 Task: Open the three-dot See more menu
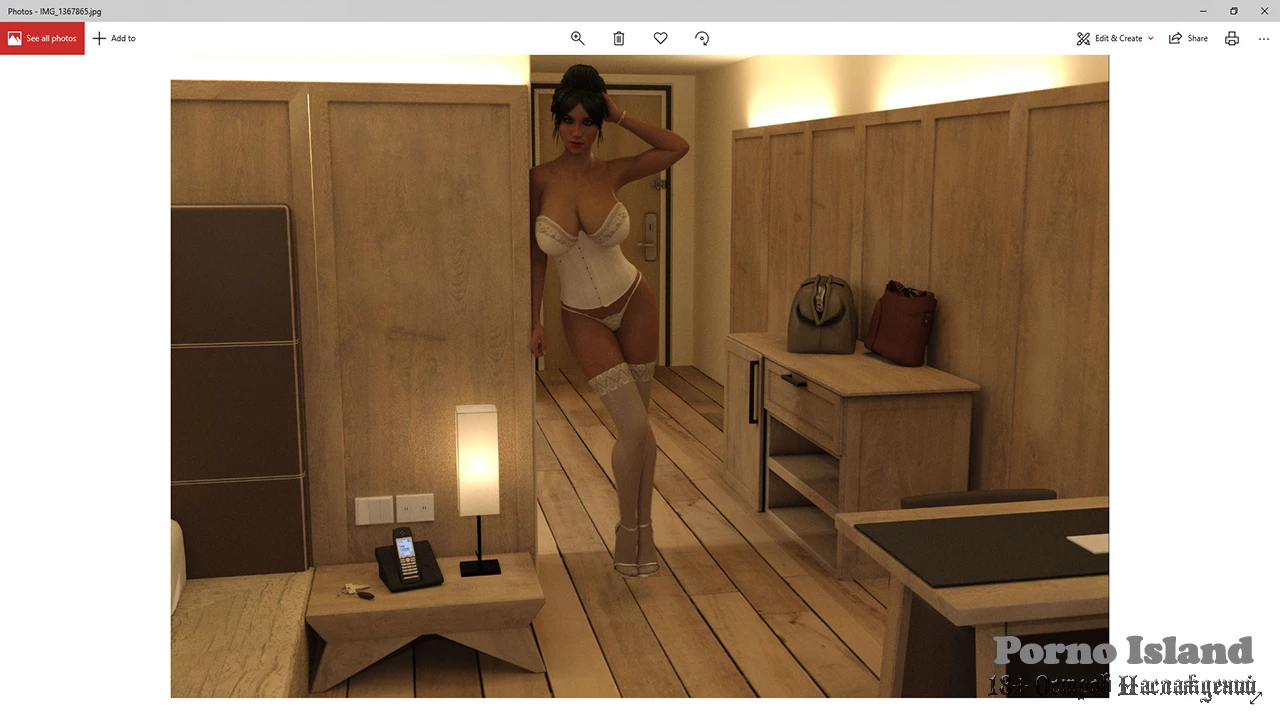coord(1264,38)
